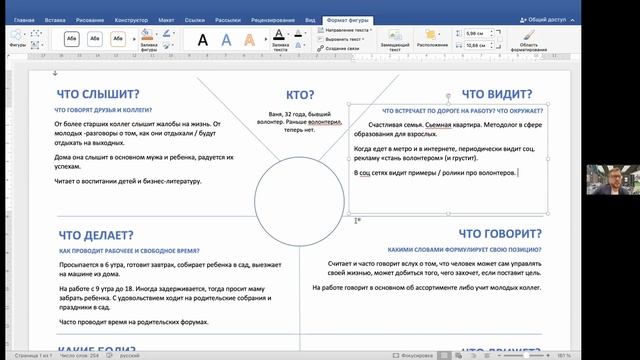Open the Область форматирования pane

click(x=529, y=40)
